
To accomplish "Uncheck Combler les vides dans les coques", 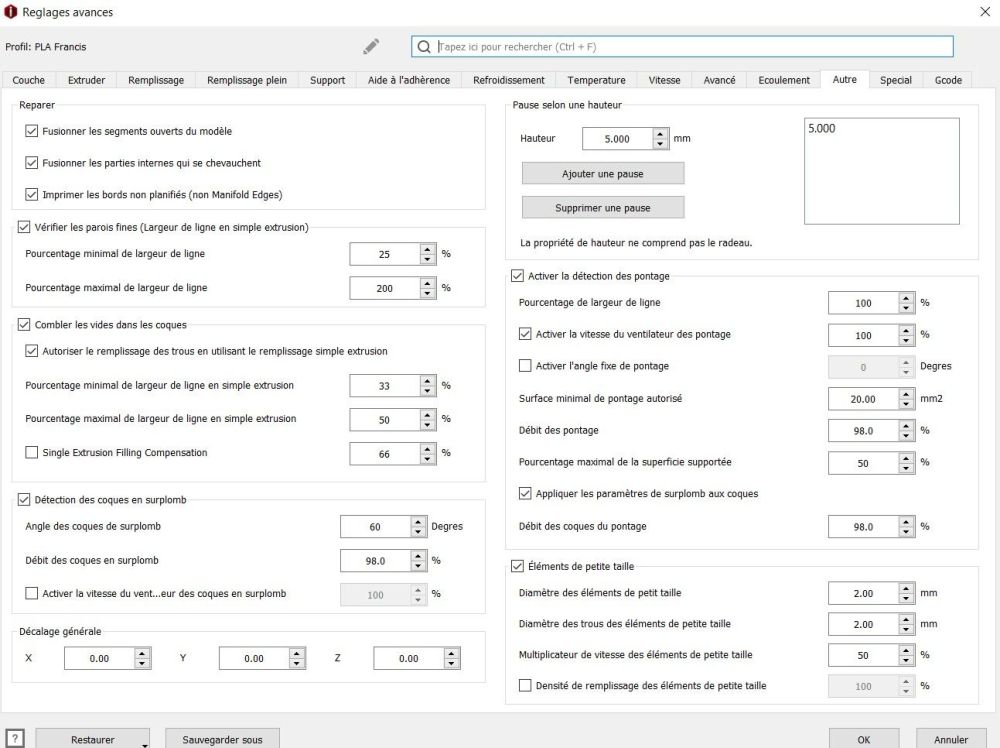I will pos(24,325).
